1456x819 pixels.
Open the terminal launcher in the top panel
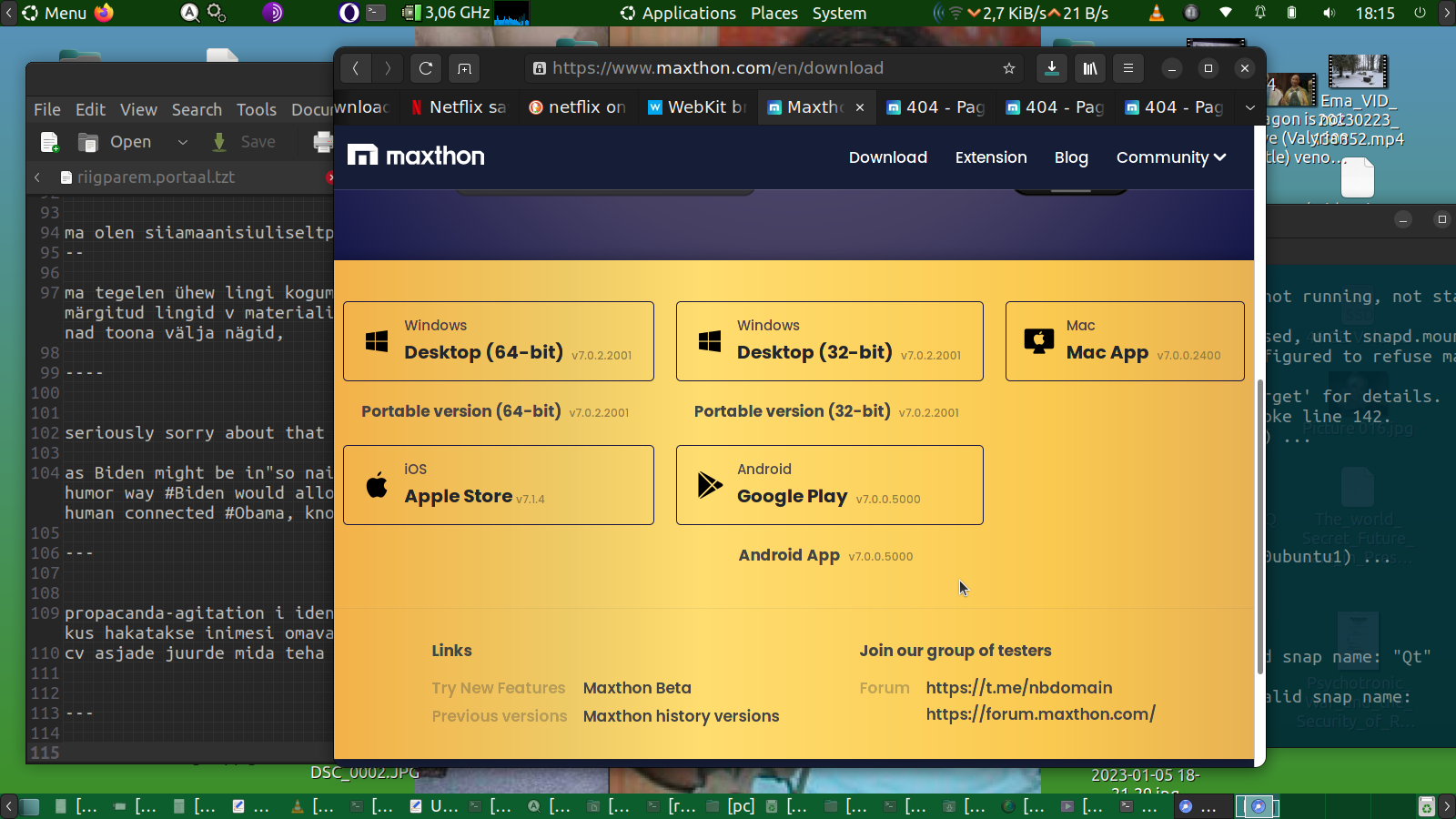pos(376,13)
